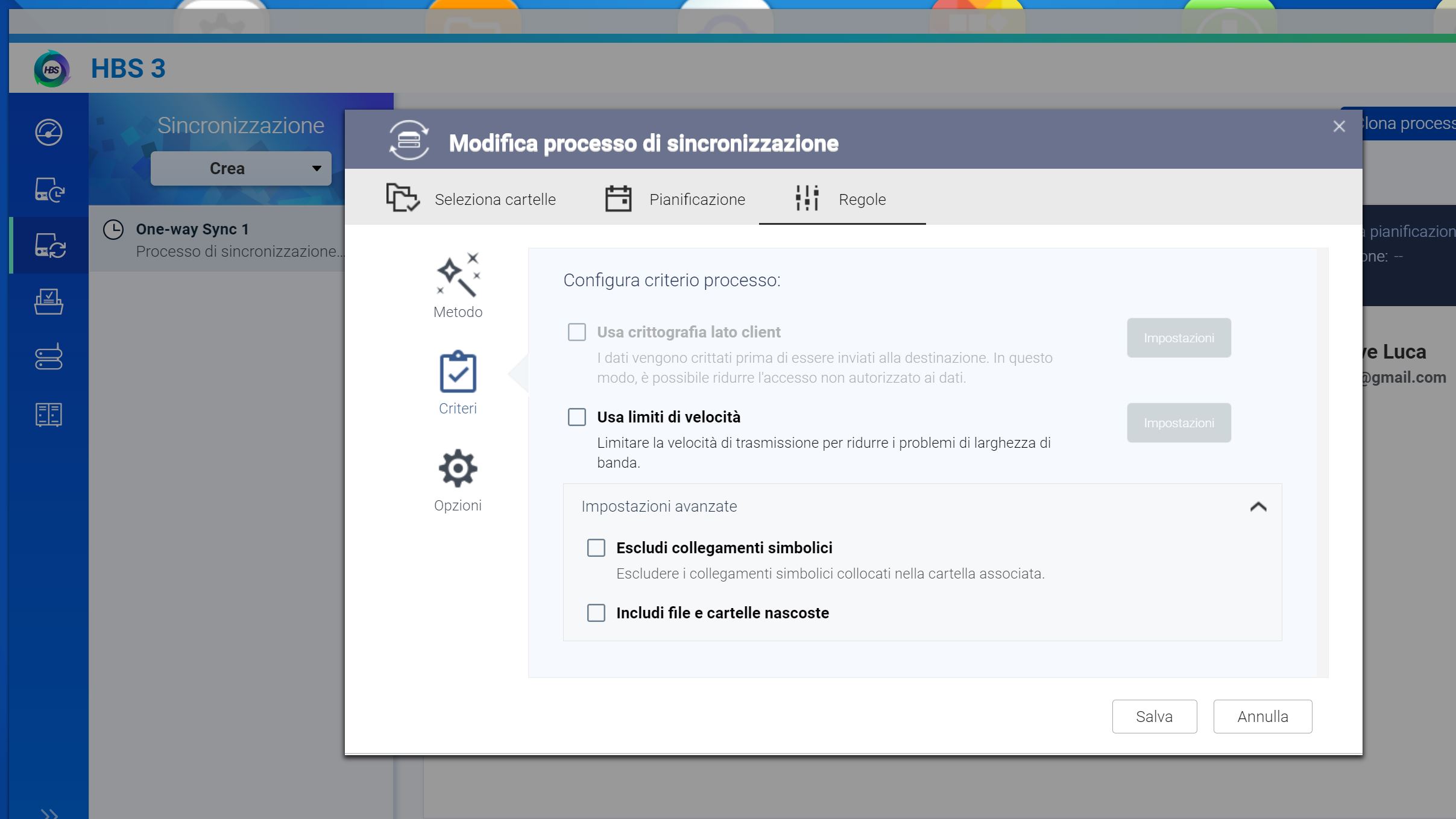The image size is (1456, 819).
Task: Click the Salva button
Action: tap(1154, 717)
